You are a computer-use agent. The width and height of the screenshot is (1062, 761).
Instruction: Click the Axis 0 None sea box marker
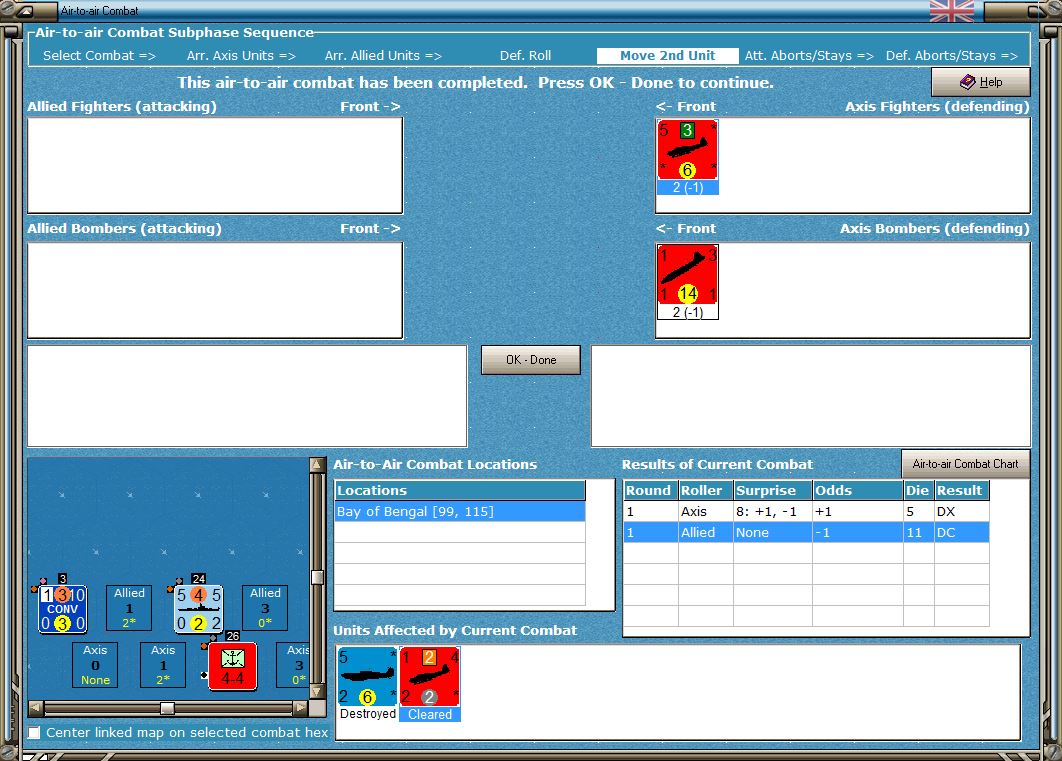95,665
